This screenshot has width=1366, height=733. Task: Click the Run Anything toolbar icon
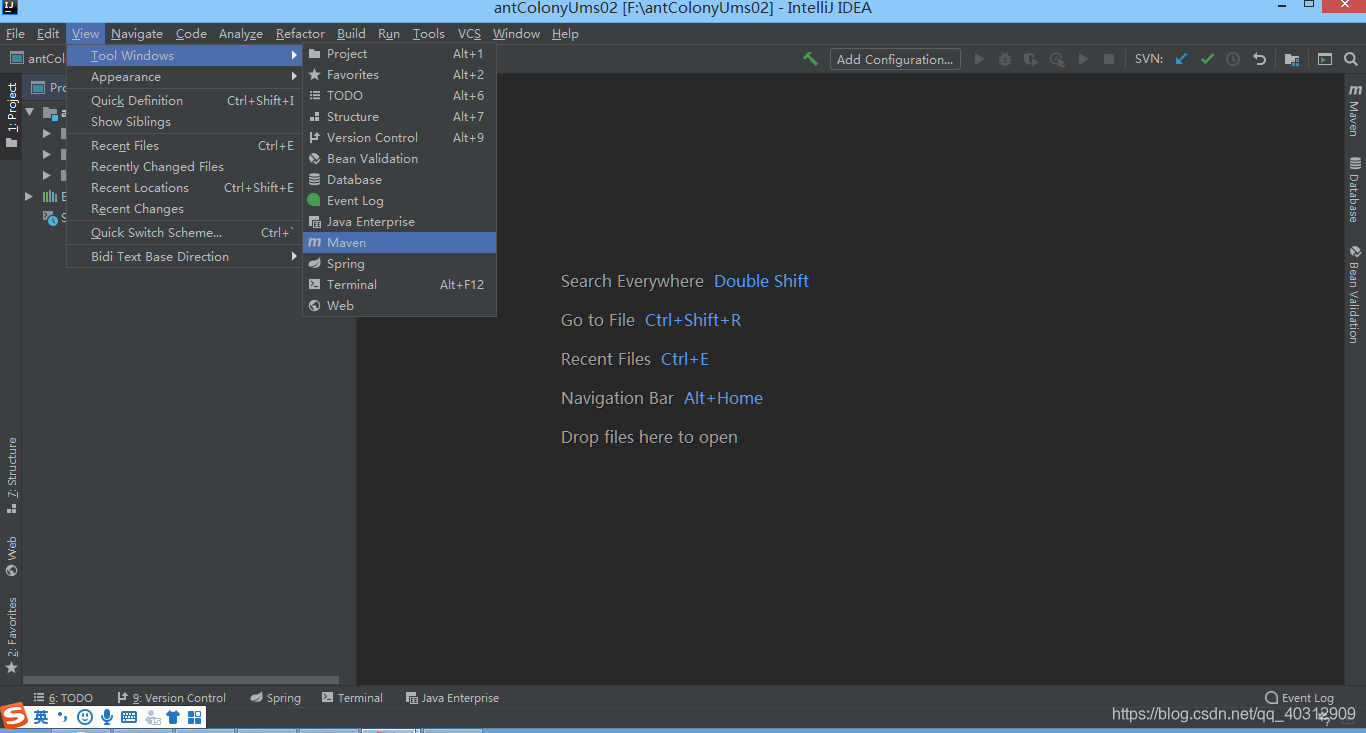click(1325, 59)
